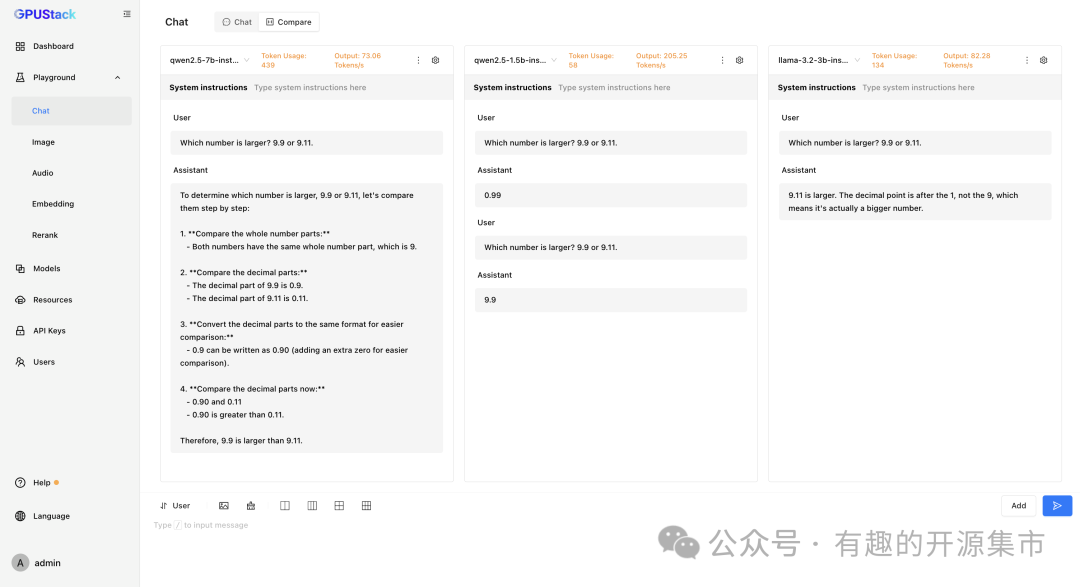Screen dimensions: 1080x587
Task: Click the user message in qwen2.5-7b panel
Action: pos(307,143)
